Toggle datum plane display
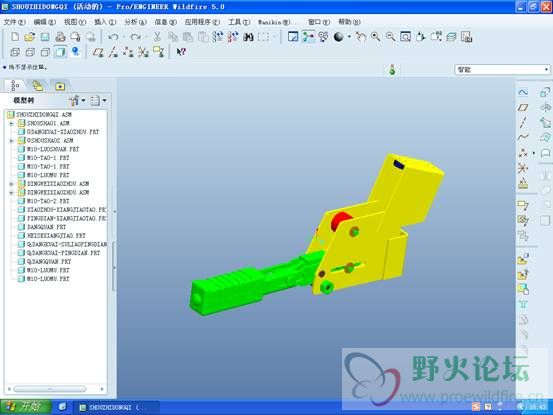Image resolution: width=553 pixels, height=415 pixels. pyautogui.click(x=98, y=52)
